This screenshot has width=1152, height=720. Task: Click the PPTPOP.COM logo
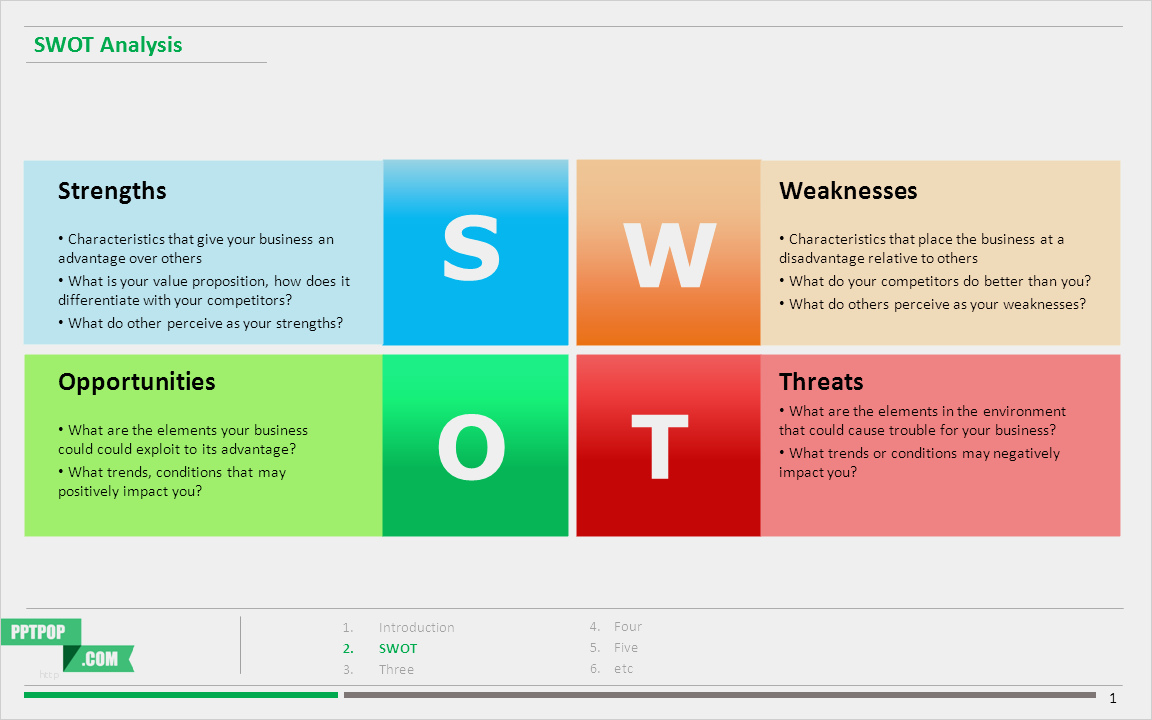(x=68, y=645)
